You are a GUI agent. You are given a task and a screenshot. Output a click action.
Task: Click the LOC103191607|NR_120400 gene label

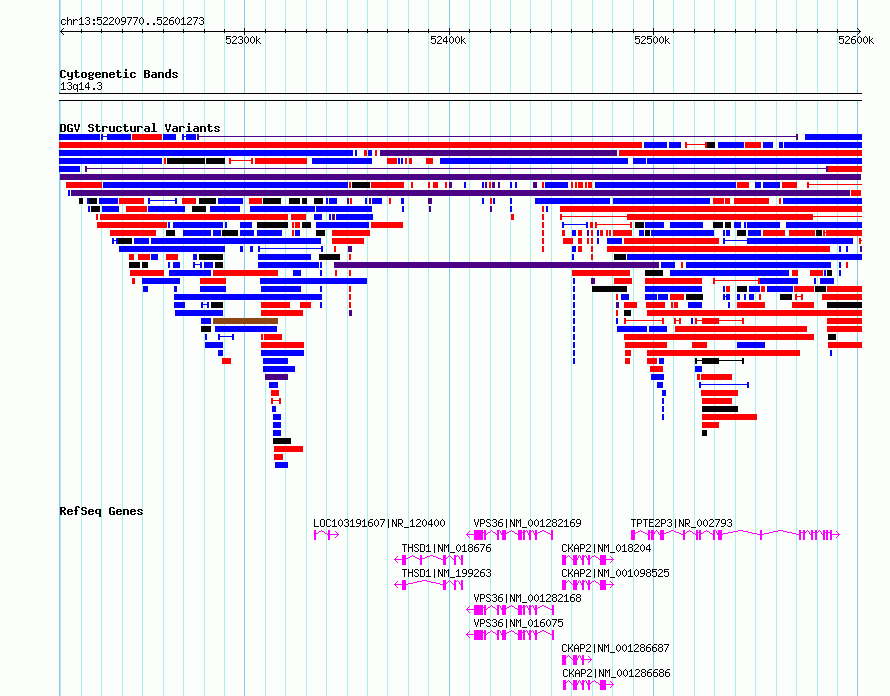click(x=379, y=523)
